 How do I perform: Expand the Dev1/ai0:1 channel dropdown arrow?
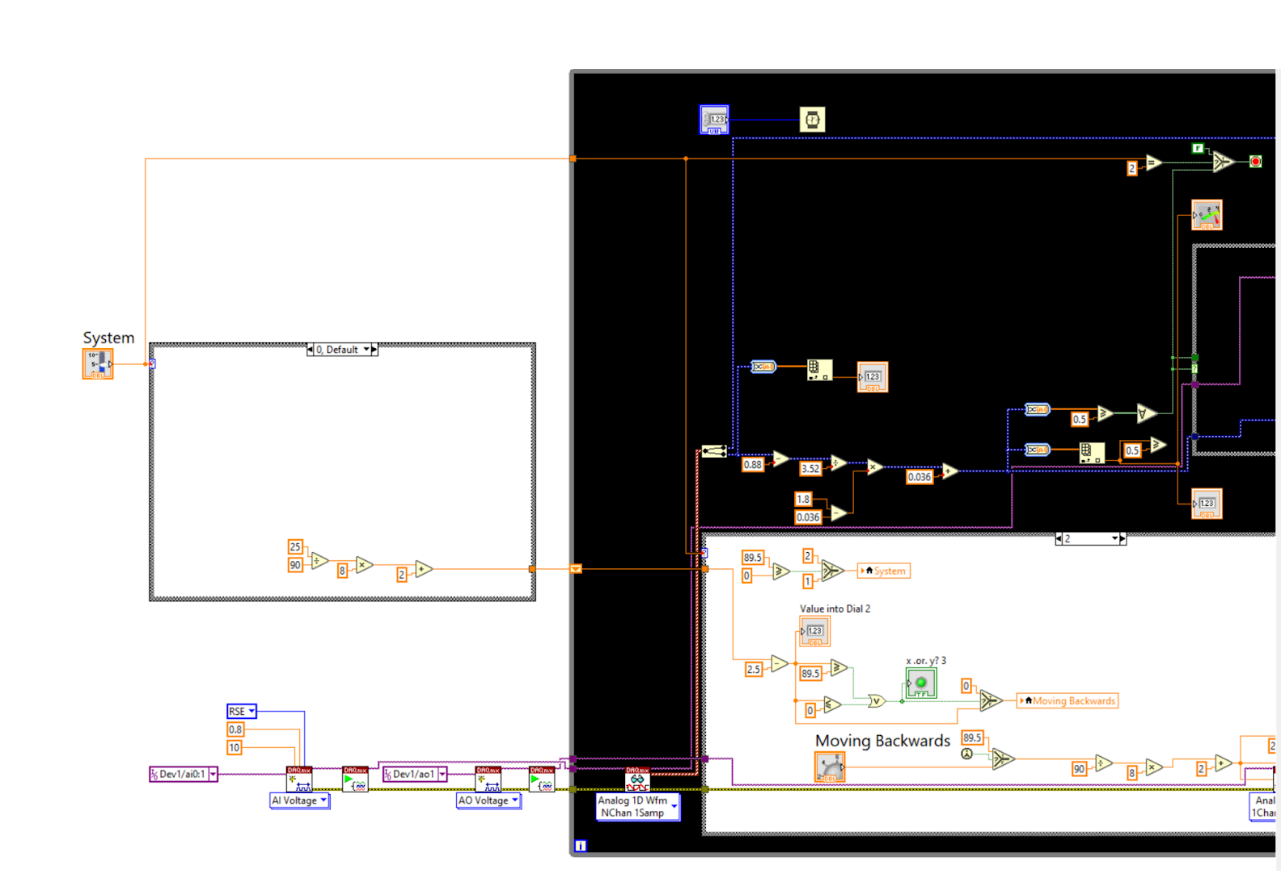(213, 774)
